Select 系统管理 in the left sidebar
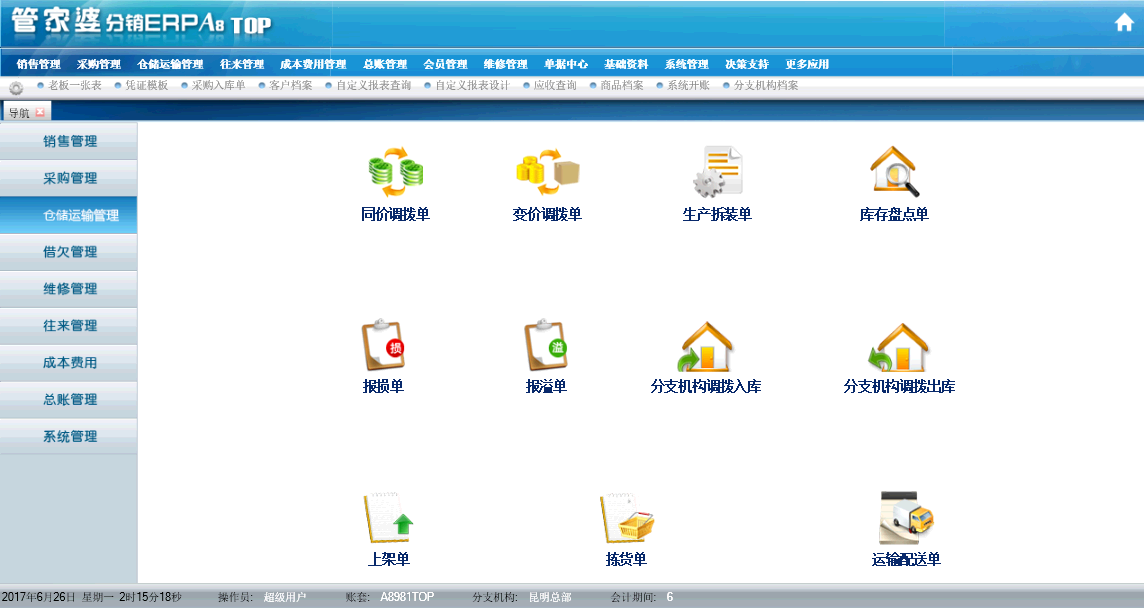1144x608 pixels. click(x=69, y=436)
